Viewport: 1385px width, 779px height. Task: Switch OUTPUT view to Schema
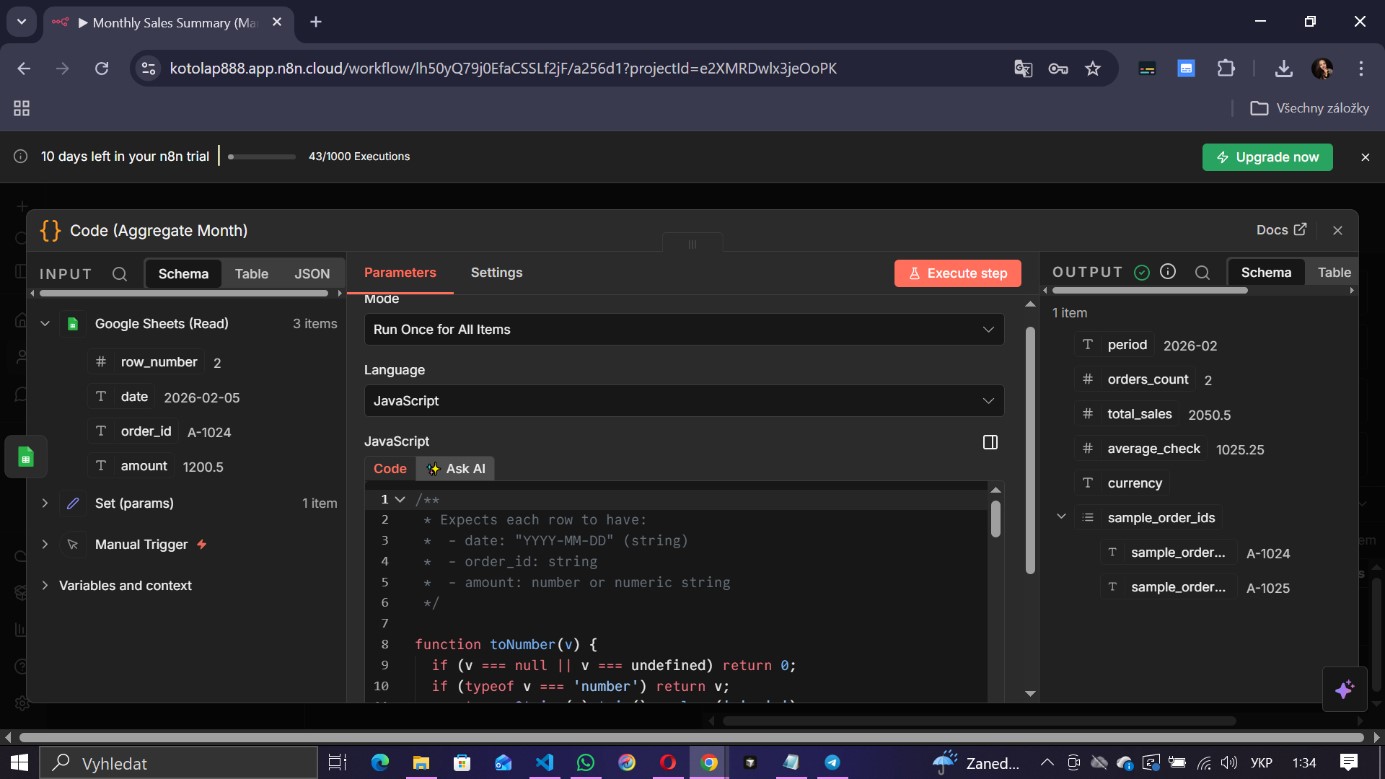(x=1266, y=272)
